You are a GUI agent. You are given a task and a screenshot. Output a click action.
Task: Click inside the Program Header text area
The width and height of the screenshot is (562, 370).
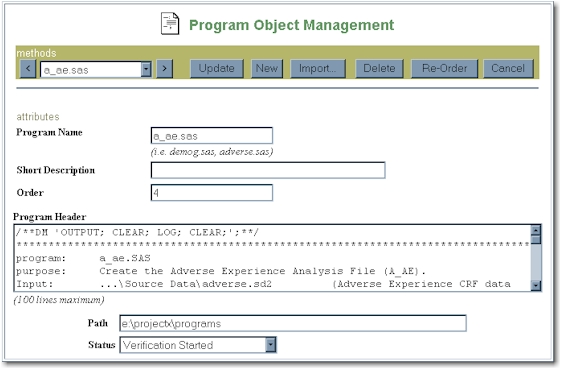[273, 258]
